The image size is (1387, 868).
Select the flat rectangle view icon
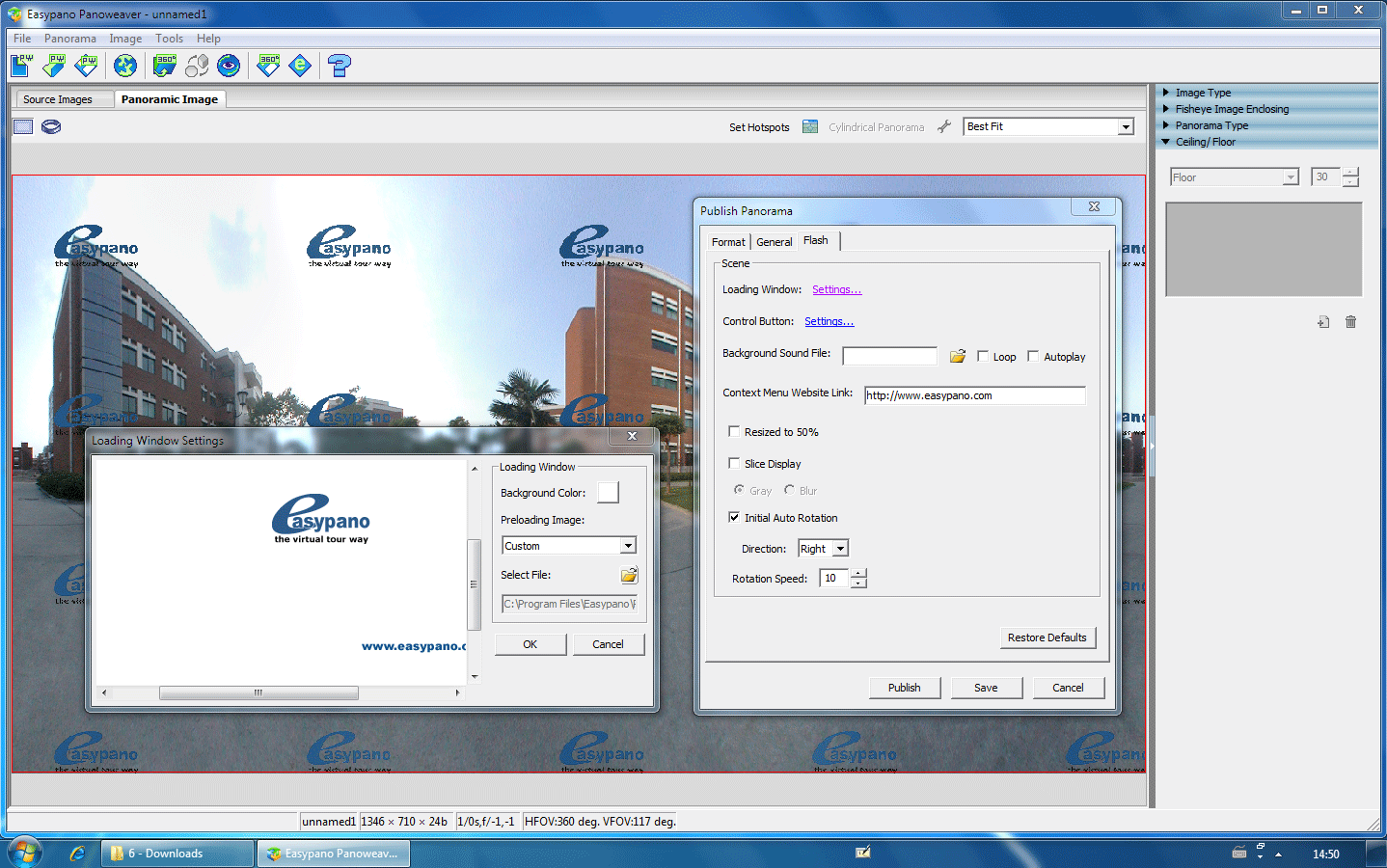(23, 126)
